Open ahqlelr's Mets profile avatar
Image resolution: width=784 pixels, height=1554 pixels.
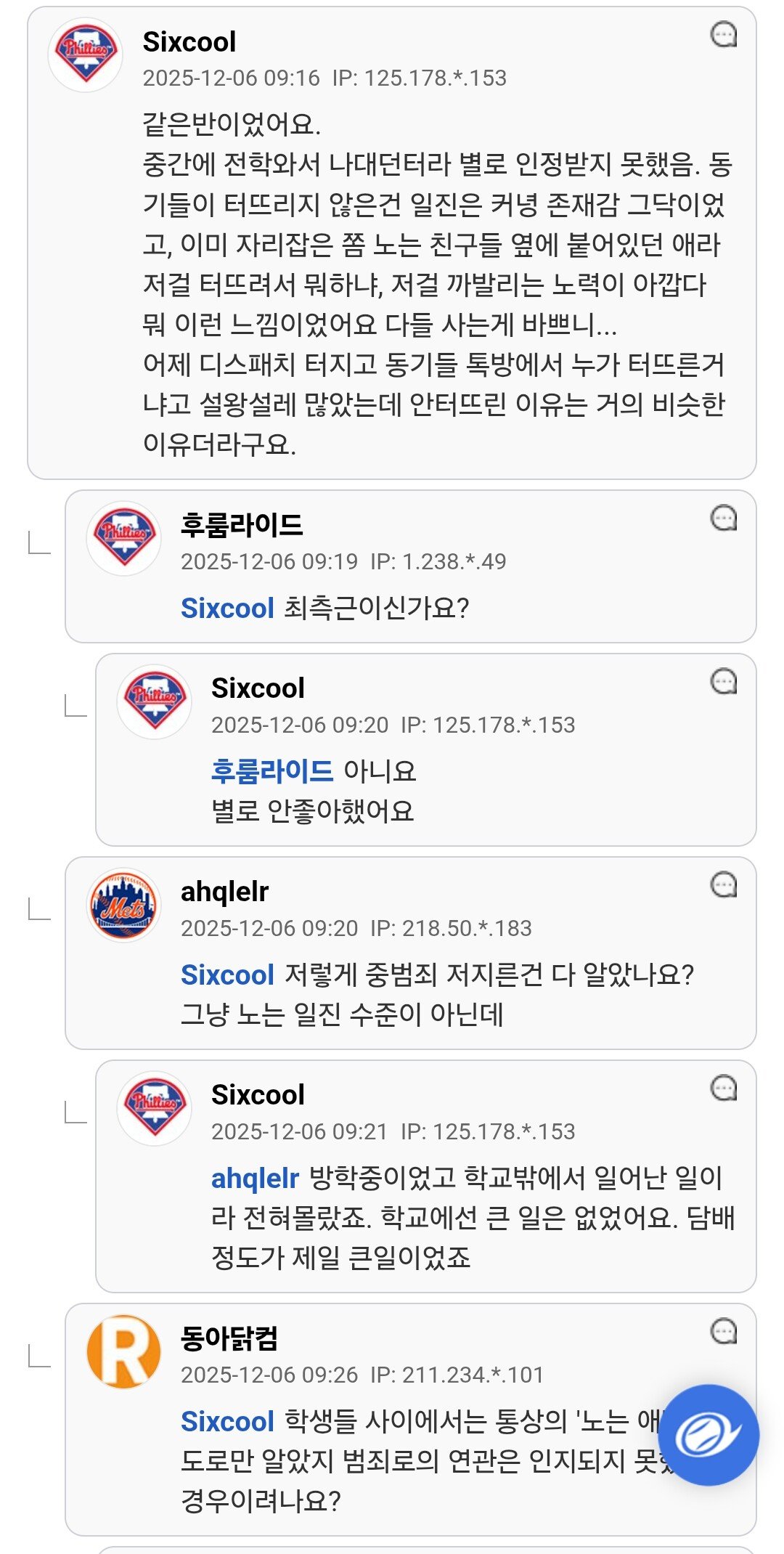point(123,905)
